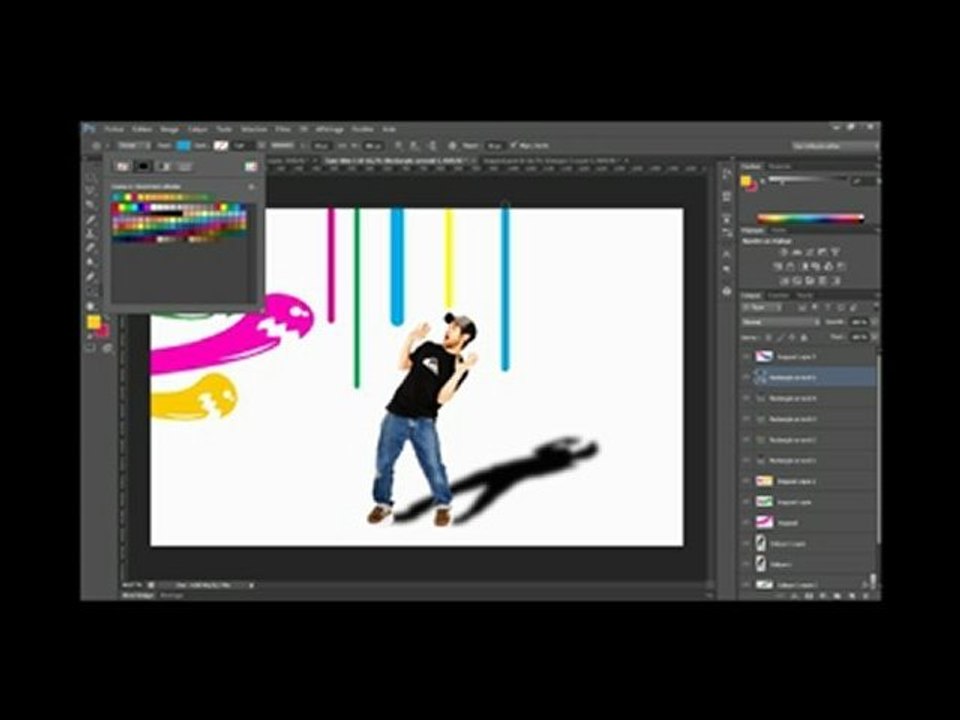
Task: Open the Calque menu
Action: click(x=197, y=129)
